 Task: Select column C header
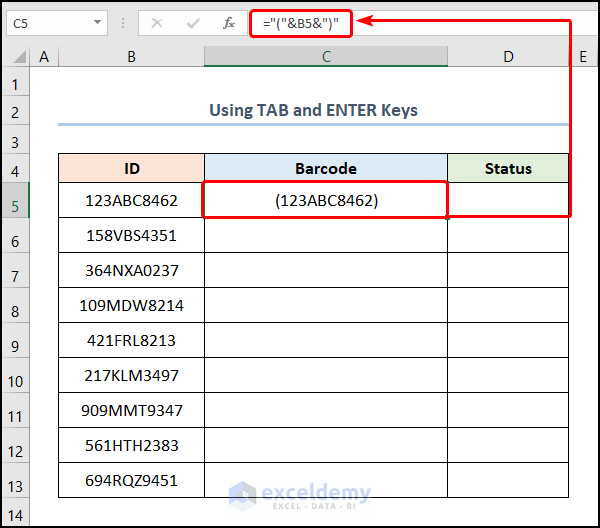coord(326,57)
